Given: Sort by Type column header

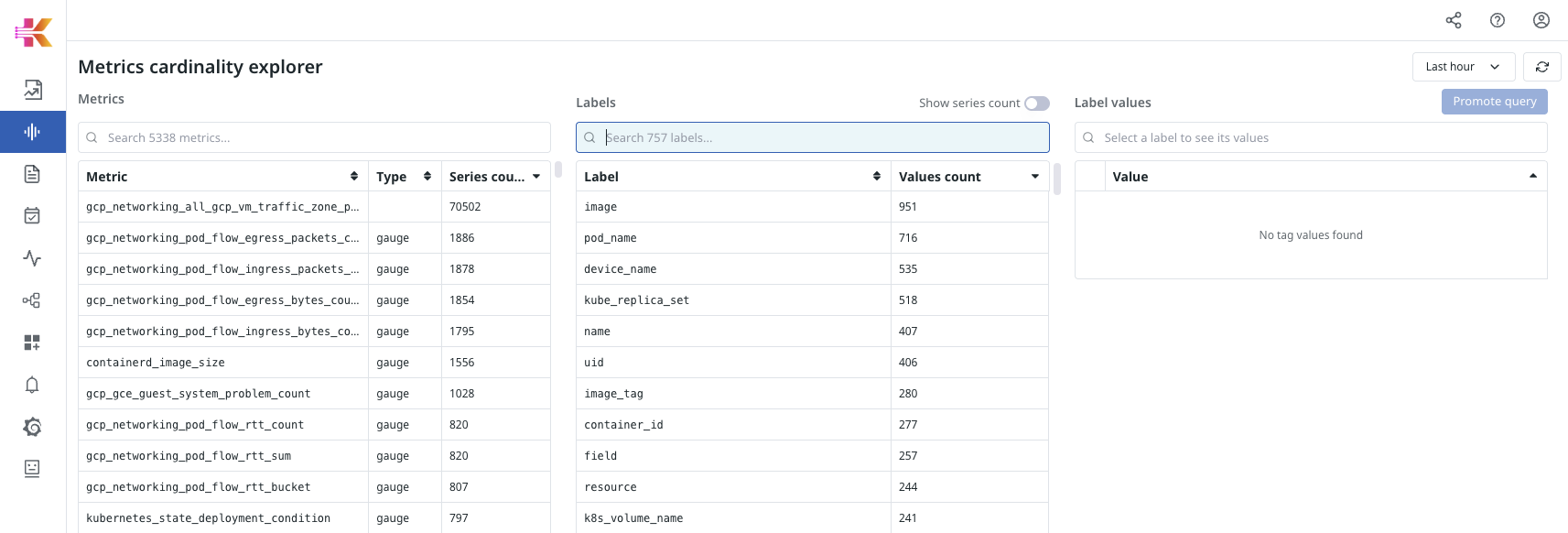Looking at the screenshot, I should 405,177.
